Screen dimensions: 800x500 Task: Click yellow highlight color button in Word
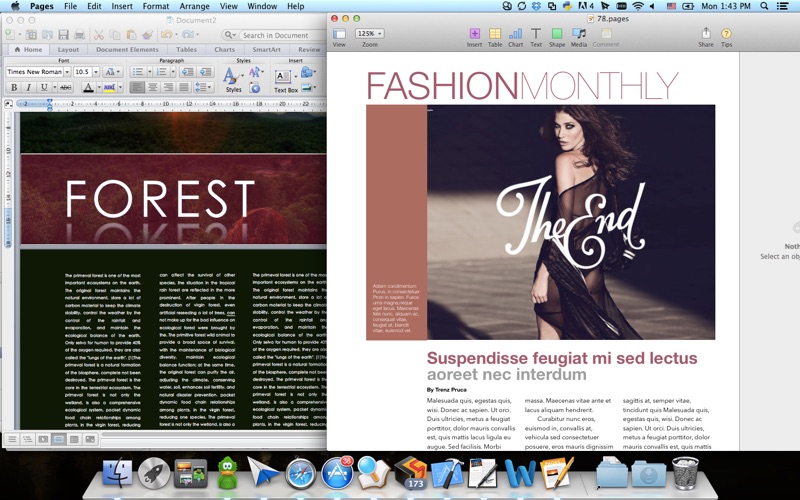click(x=109, y=88)
